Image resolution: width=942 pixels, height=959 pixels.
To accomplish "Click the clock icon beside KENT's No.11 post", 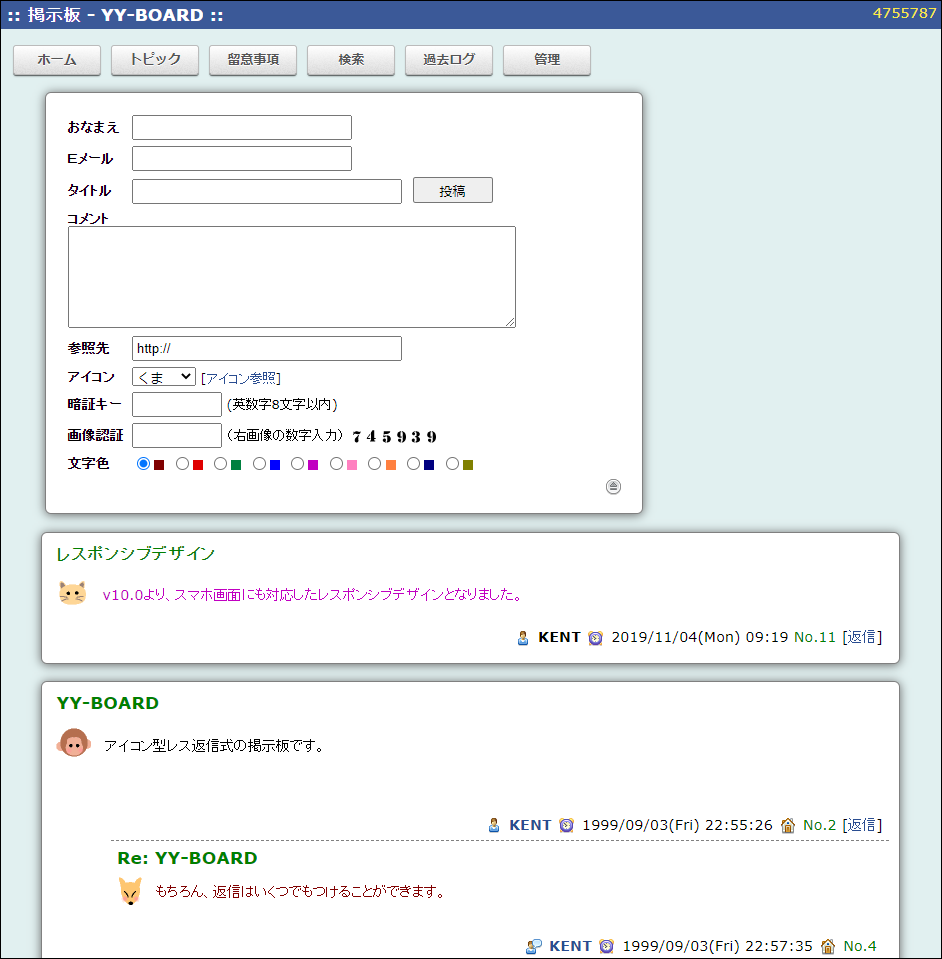I will [x=595, y=637].
